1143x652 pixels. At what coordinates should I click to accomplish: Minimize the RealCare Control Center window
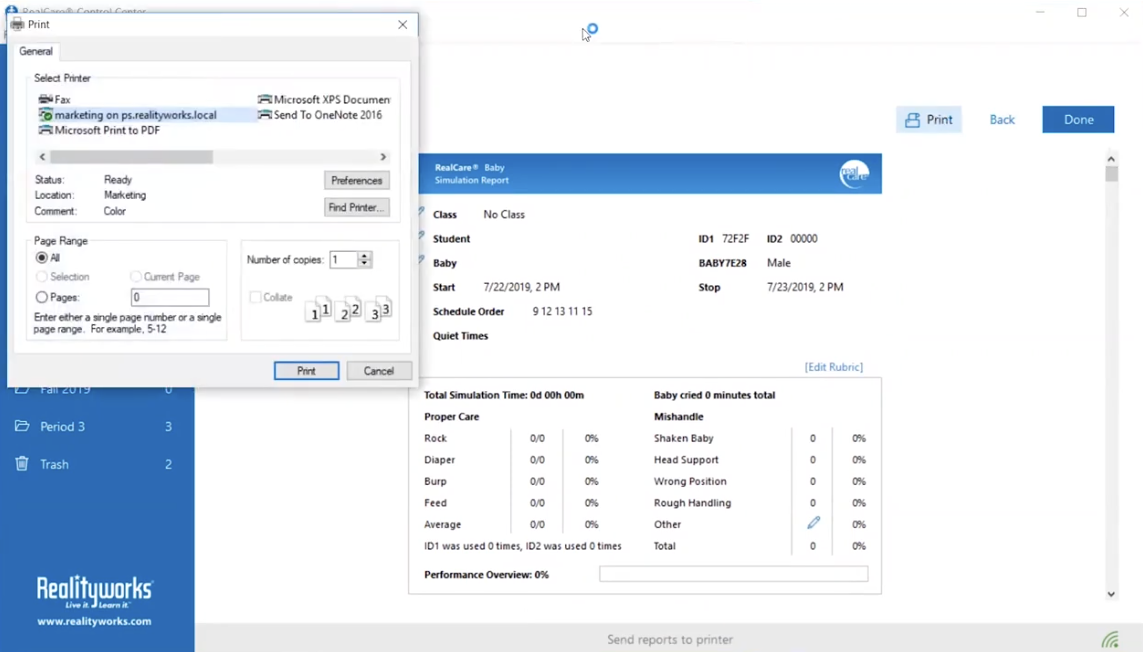point(1040,12)
